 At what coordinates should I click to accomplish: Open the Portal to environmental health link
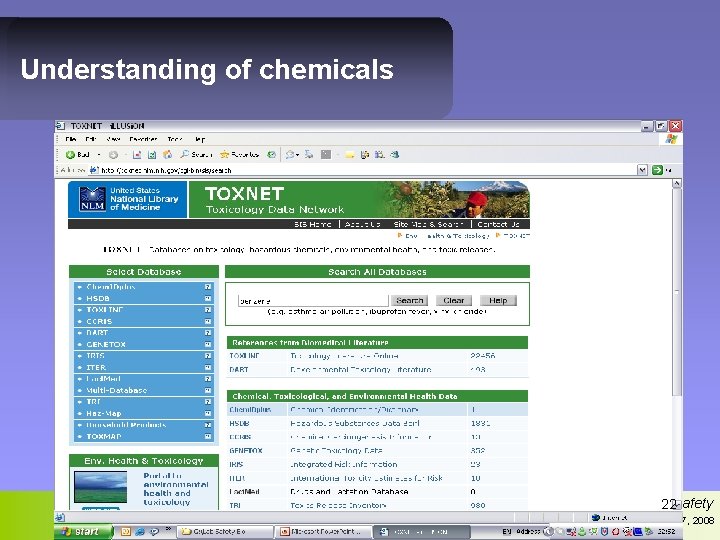pos(176,489)
